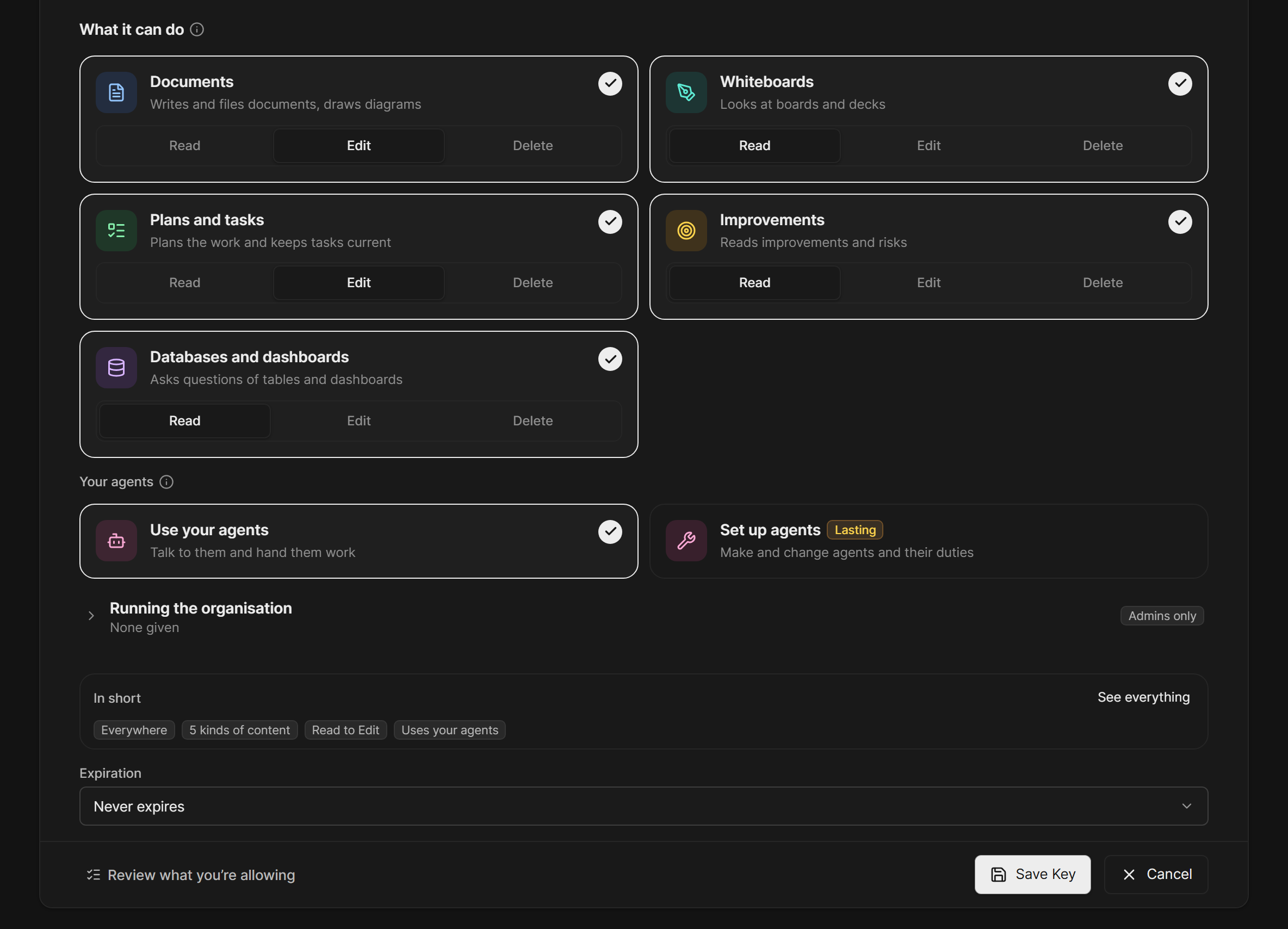Open the Never expires expiration dropdown
The height and width of the screenshot is (929, 1288).
click(643, 806)
